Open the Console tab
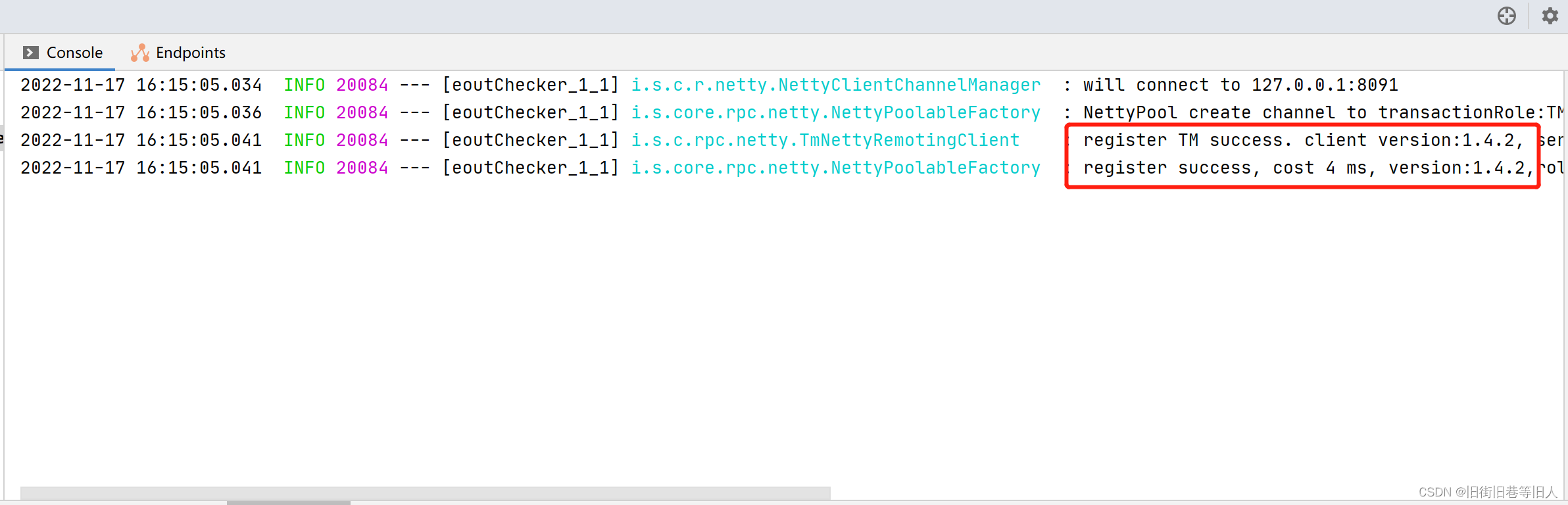This screenshot has width=1568, height=505. (x=62, y=53)
